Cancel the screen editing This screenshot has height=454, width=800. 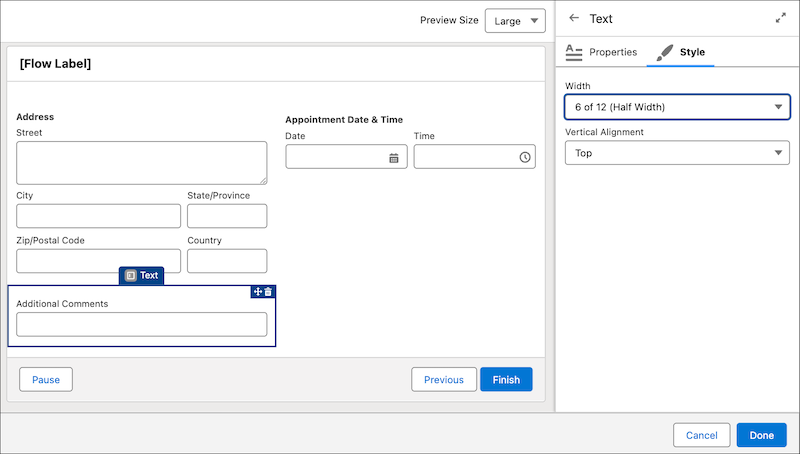click(702, 435)
